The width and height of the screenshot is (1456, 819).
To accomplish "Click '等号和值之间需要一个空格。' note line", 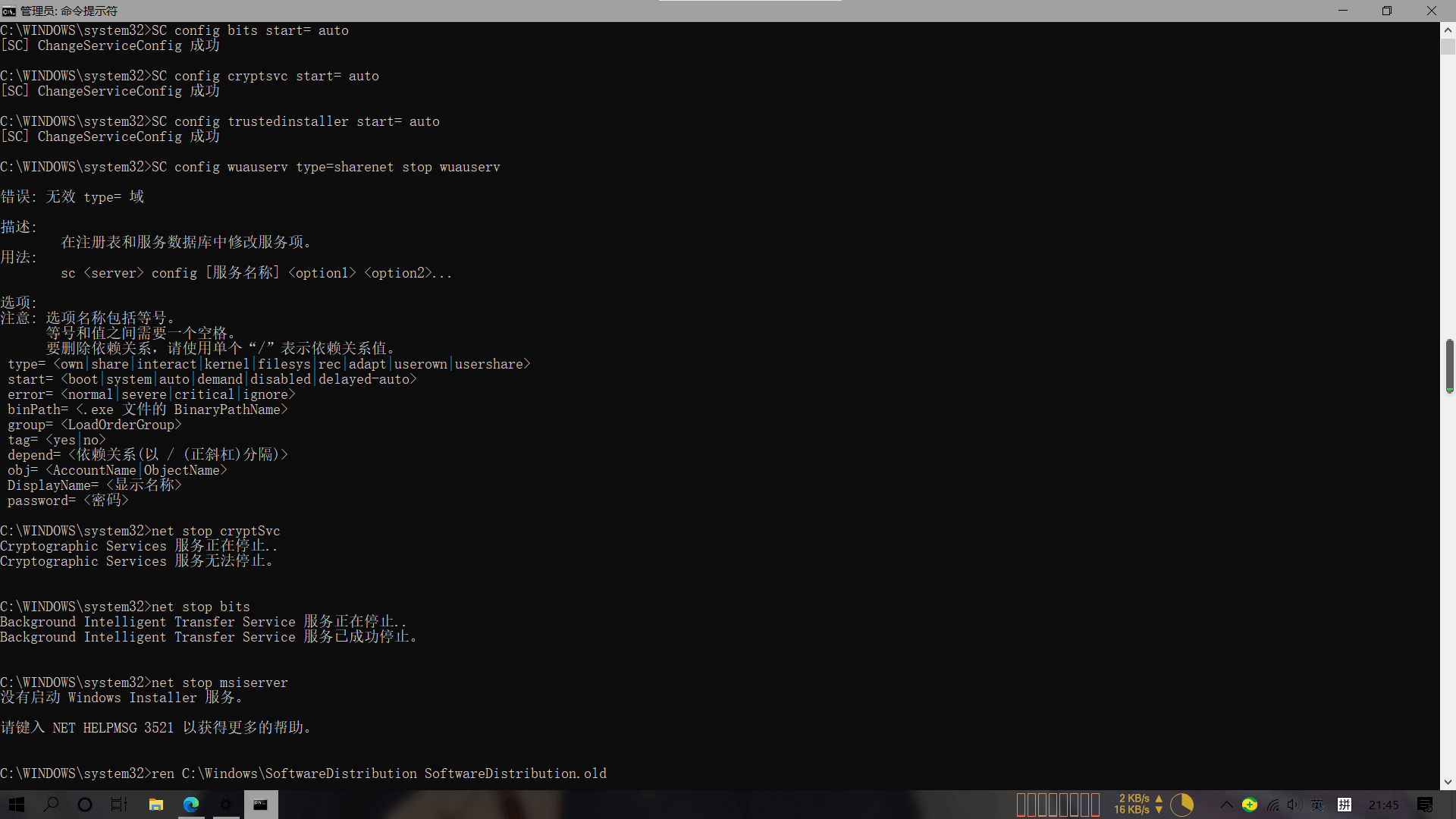I will pyautogui.click(x=144, y=333).
